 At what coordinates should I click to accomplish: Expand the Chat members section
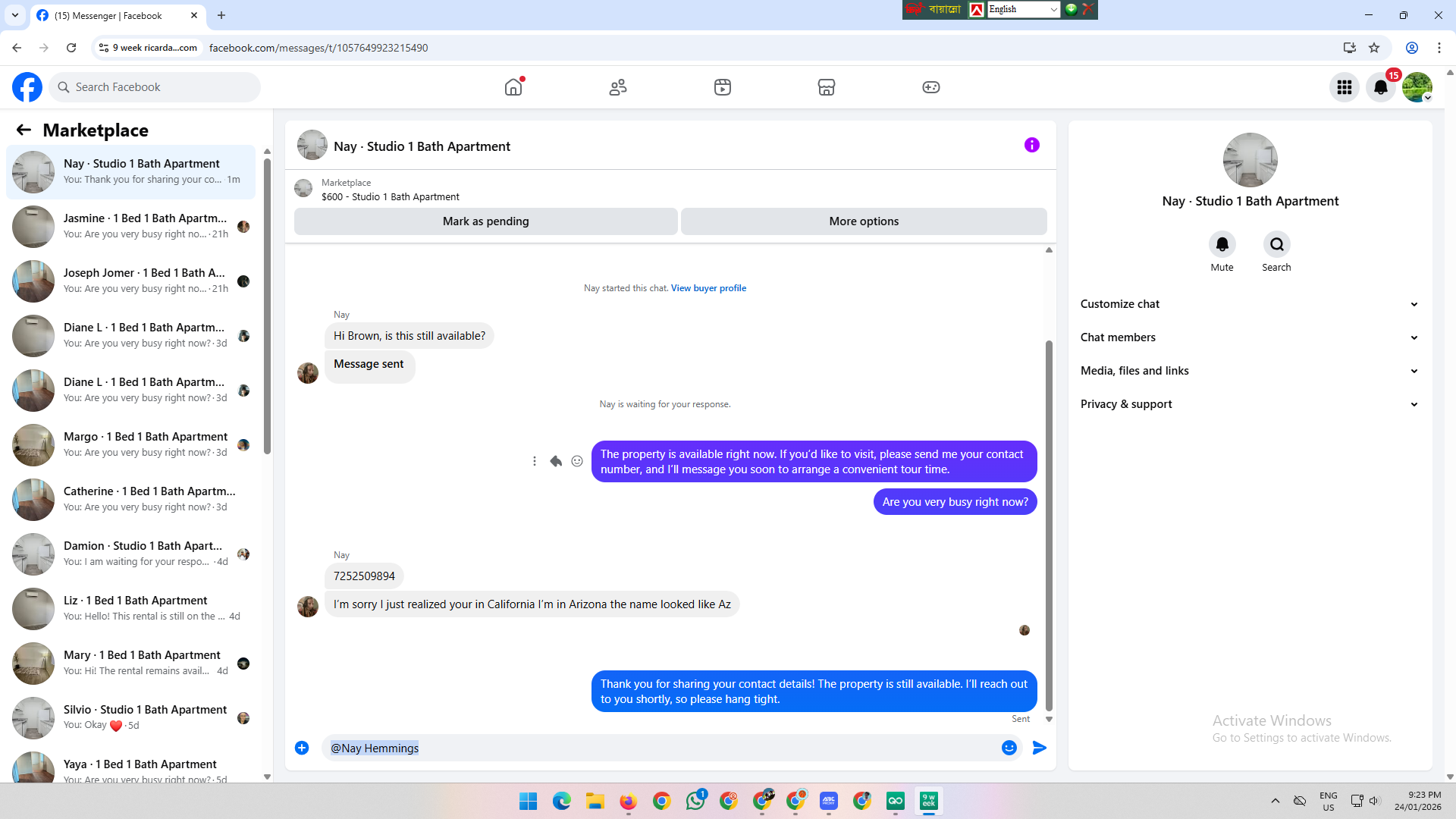[x=1250, y=337]
